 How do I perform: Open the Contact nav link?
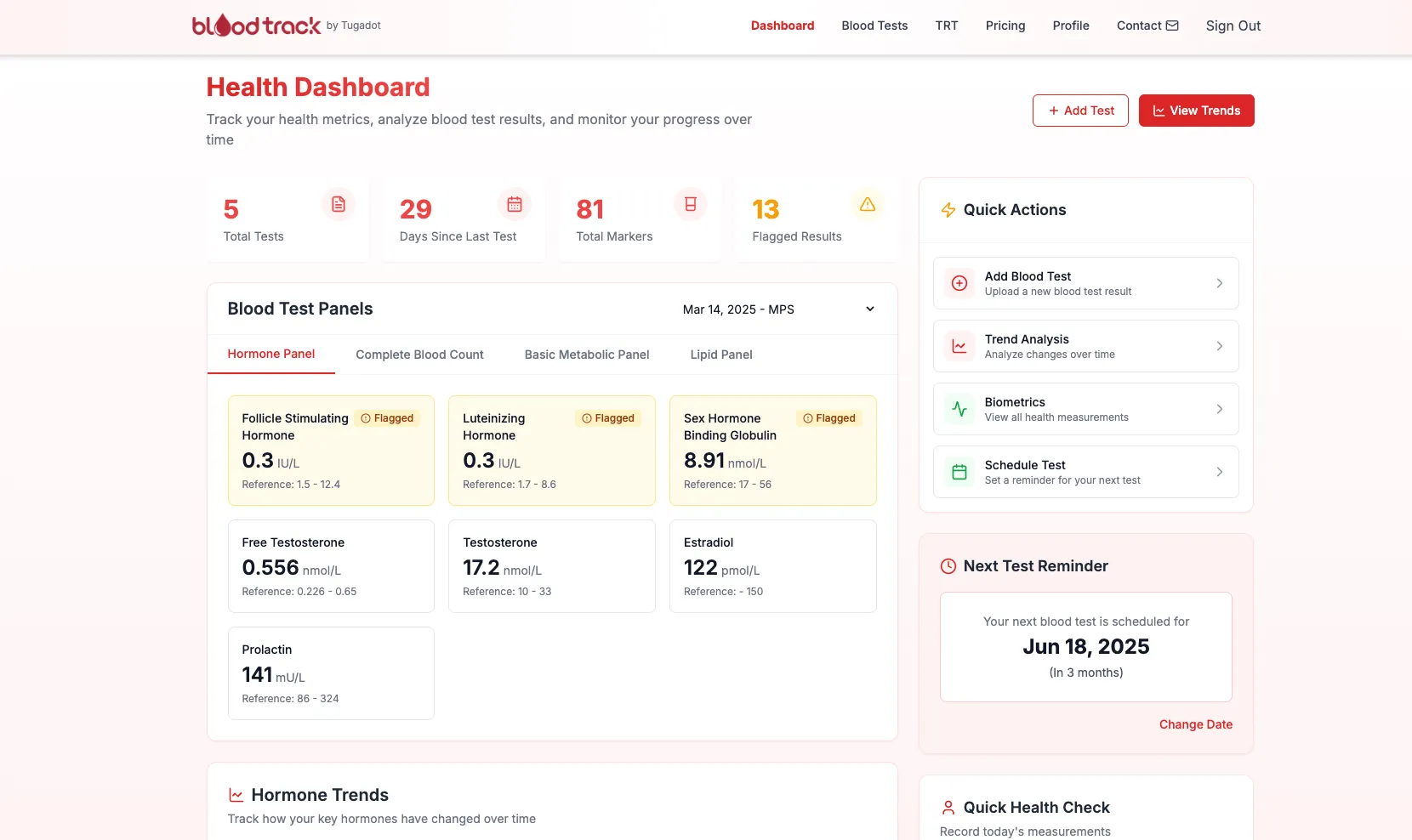(1147, 26)
